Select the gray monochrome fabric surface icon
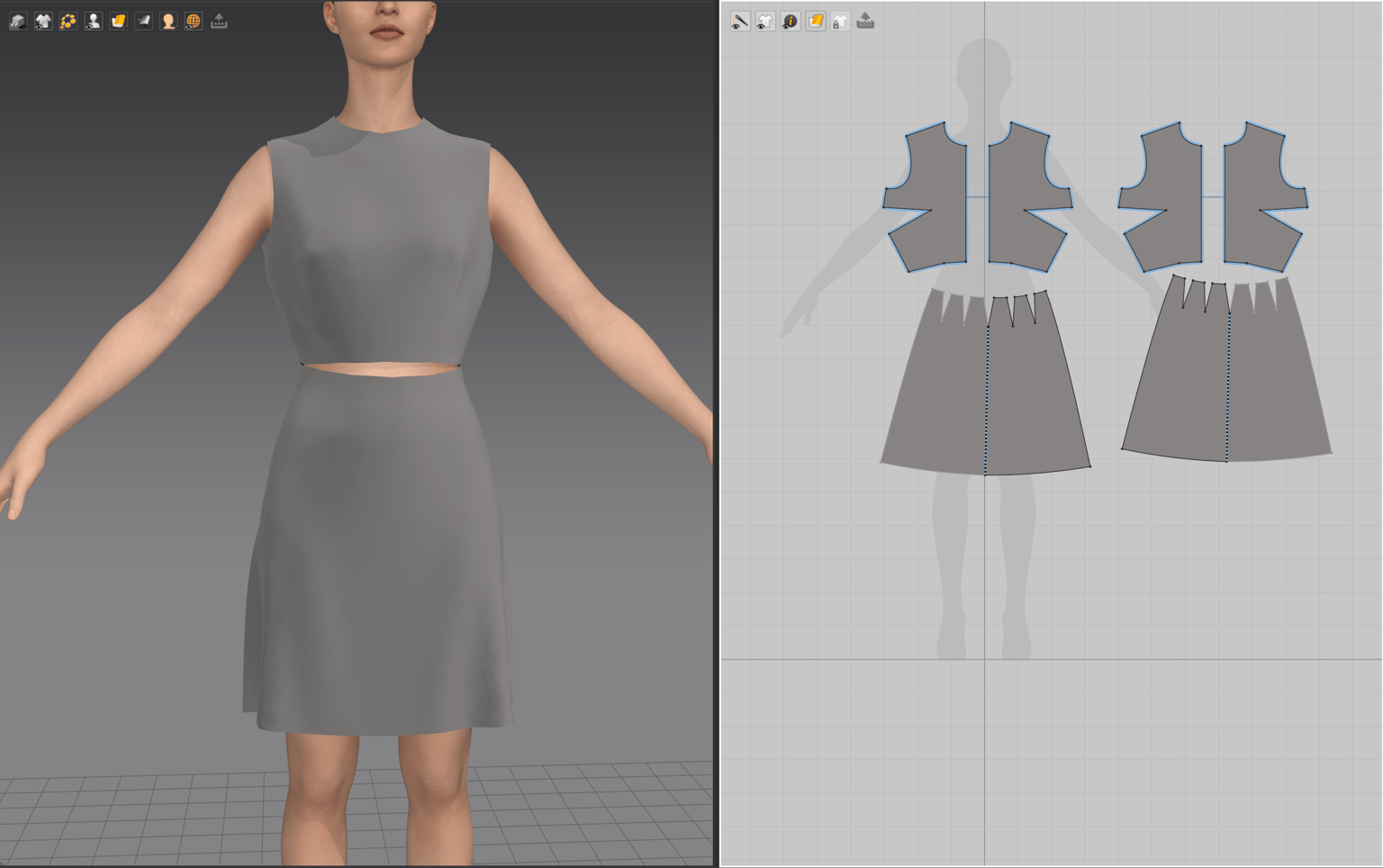Viewport: 1383px width, 868px height. [x=144, y=21]
